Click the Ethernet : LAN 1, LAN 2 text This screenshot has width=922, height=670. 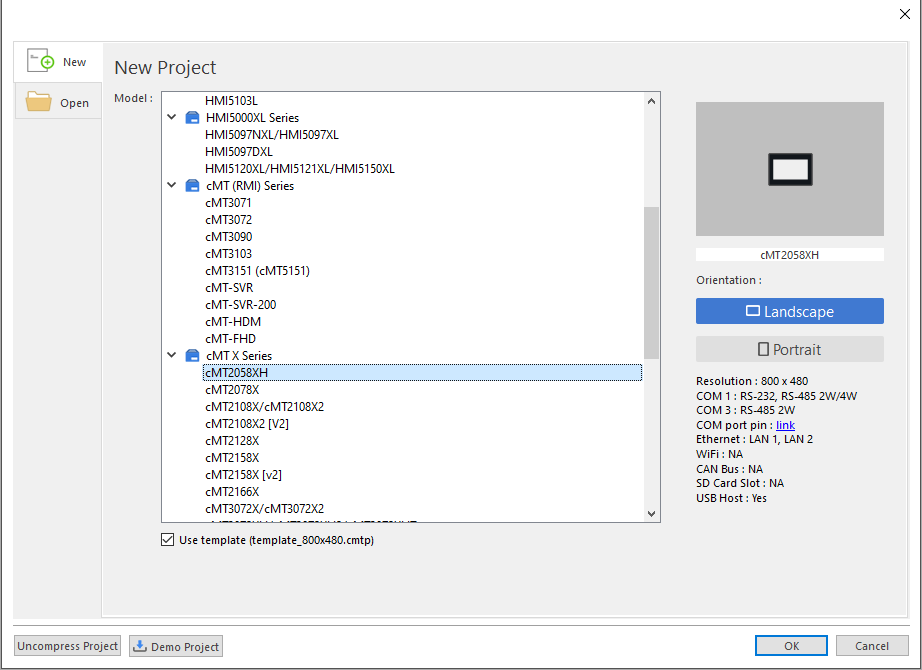pos(754,439)
